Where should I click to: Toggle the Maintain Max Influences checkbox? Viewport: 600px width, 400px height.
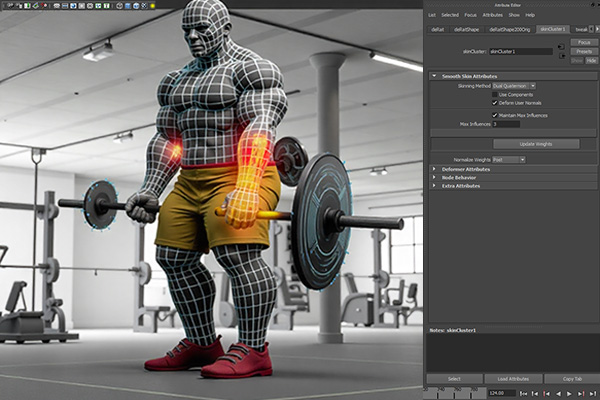point(494,115)
